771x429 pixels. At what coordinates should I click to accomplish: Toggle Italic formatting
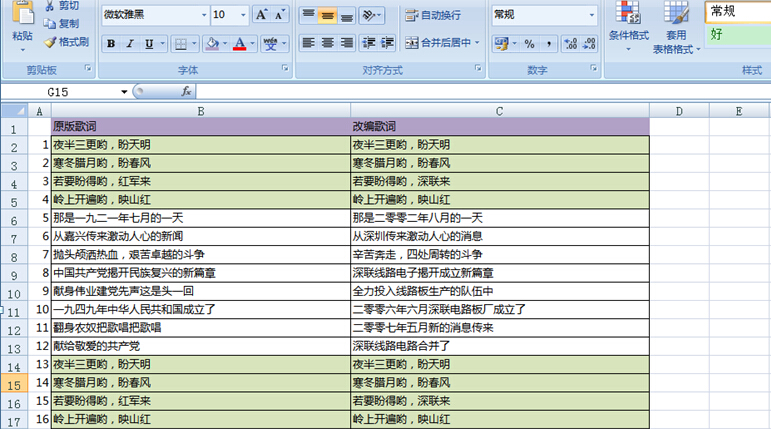[x=130, y=44]
